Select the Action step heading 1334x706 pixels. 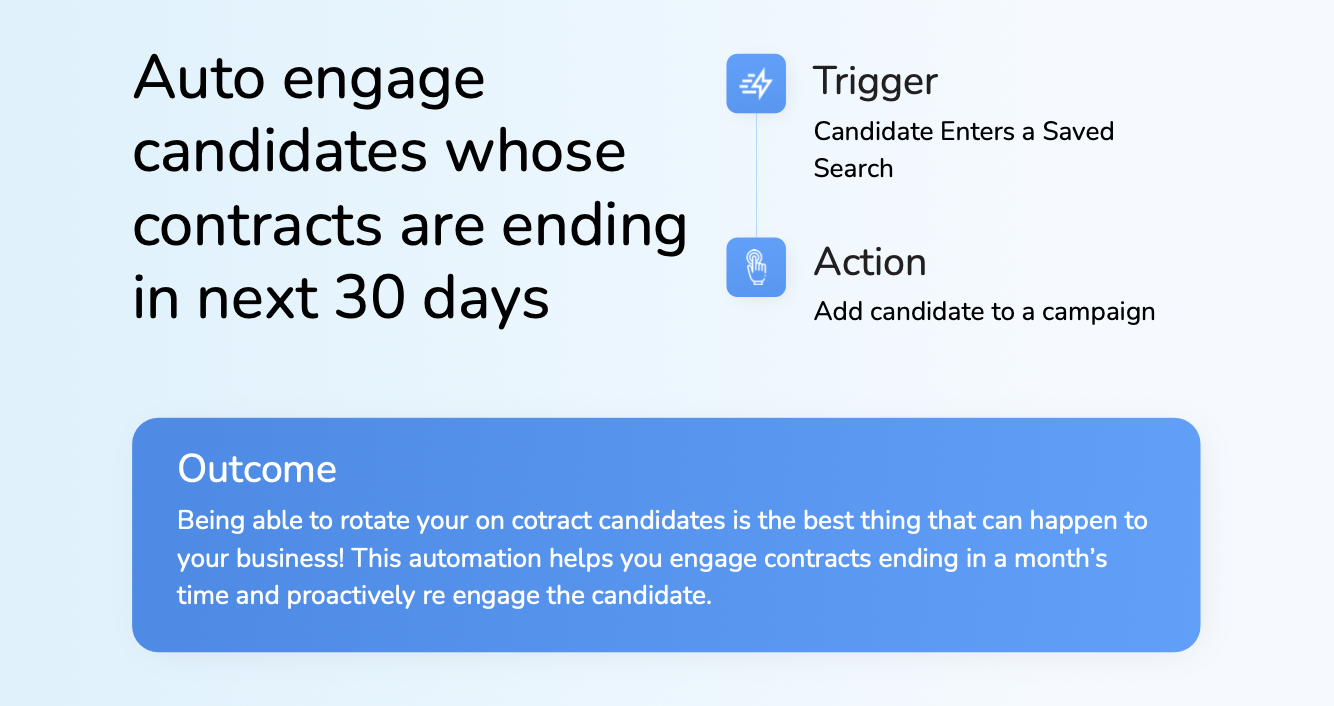tap(870, 262)
